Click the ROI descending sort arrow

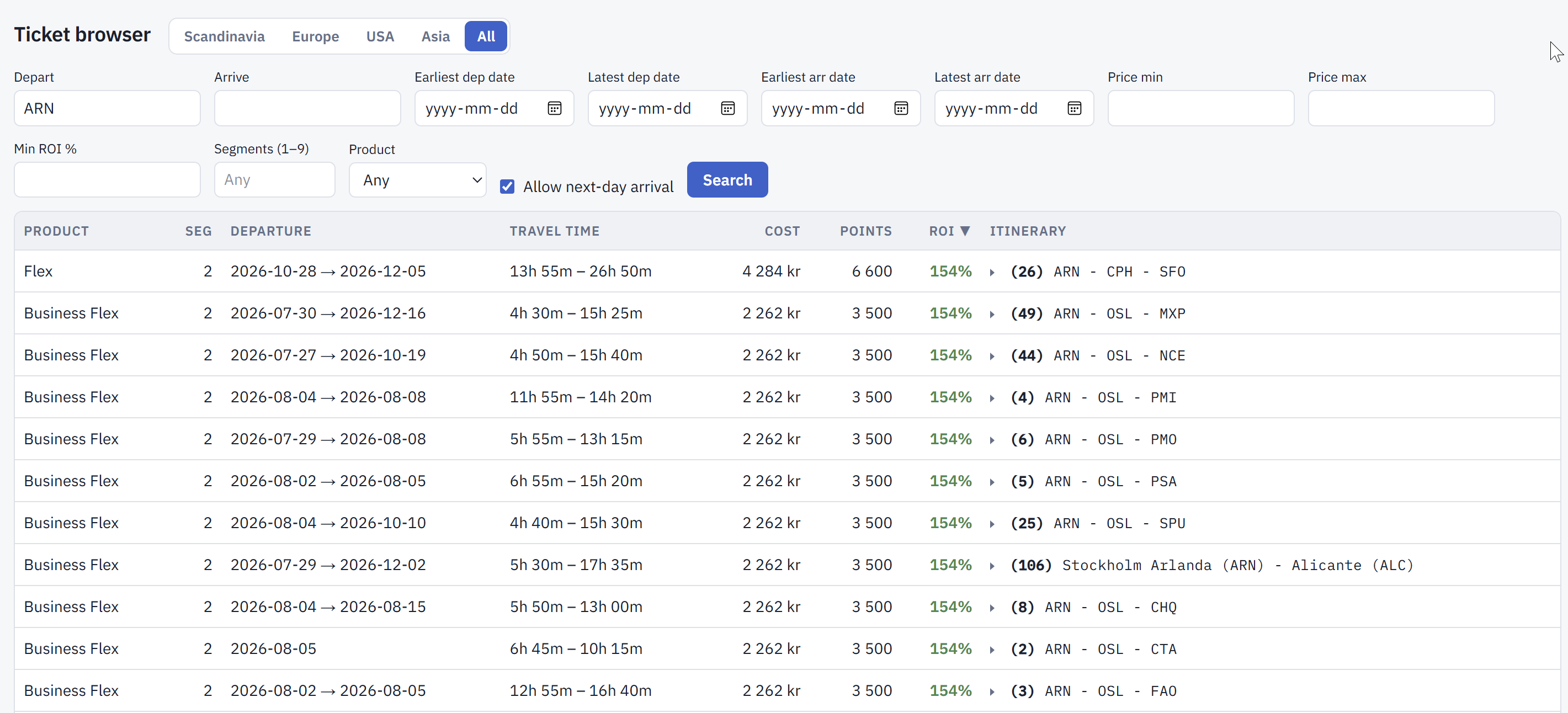pos(965,231)
